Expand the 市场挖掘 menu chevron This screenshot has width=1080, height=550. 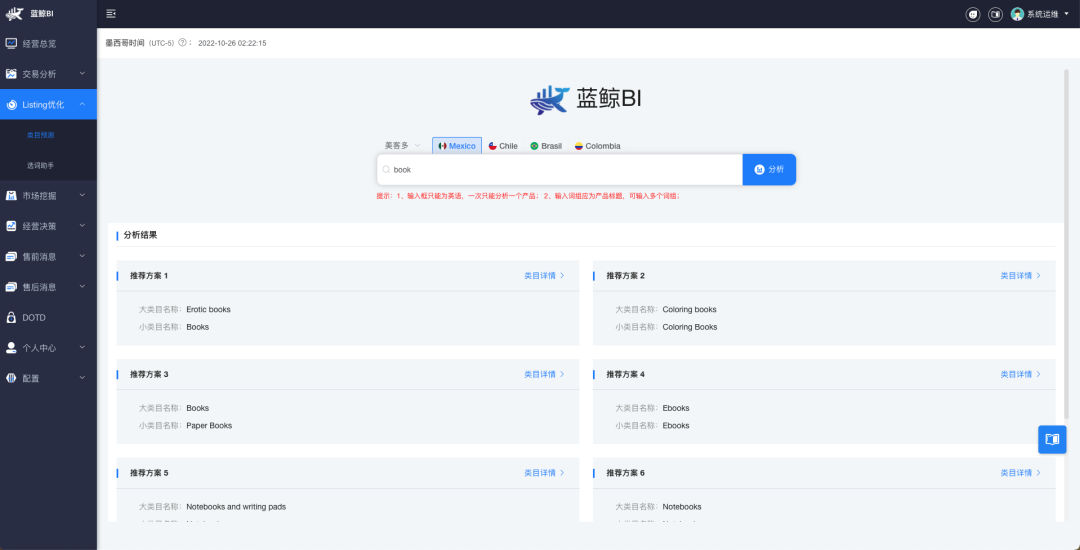(82, 195)
